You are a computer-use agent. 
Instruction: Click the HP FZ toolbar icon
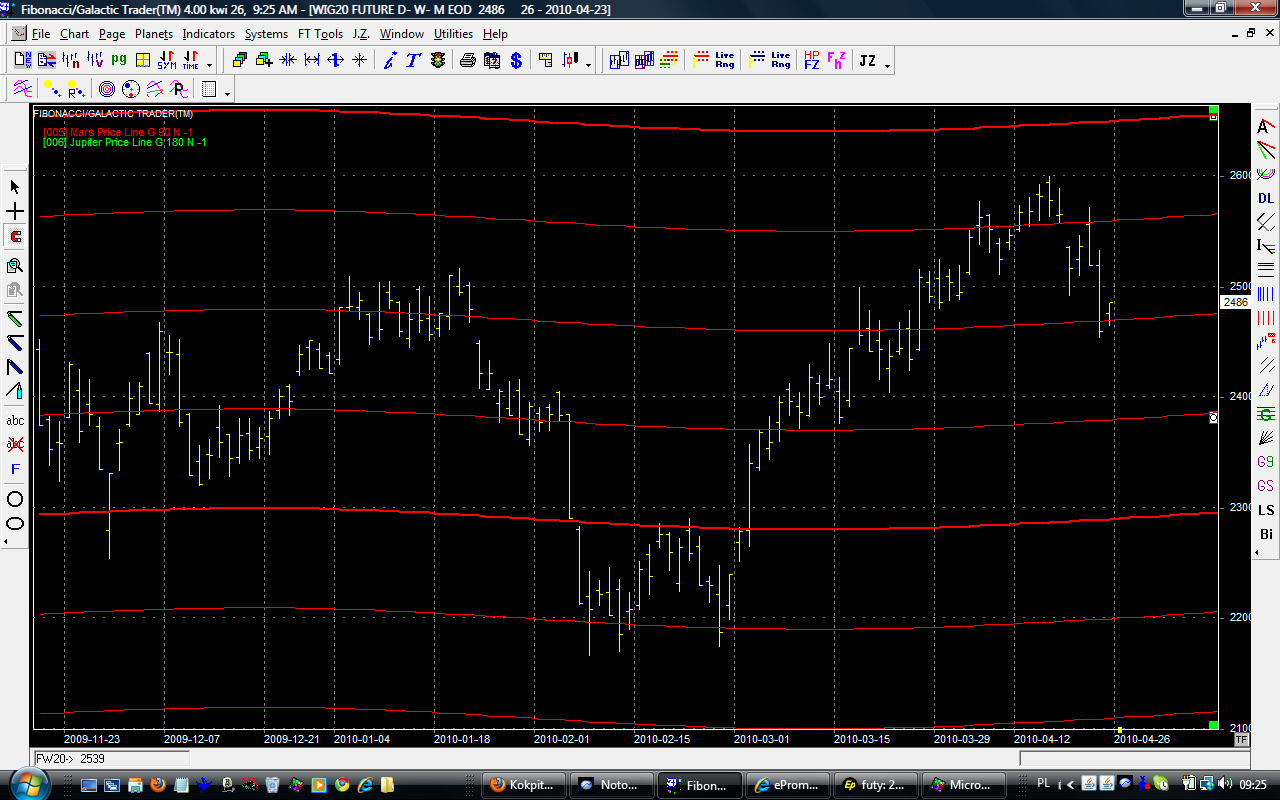pyautogui.click(x=811, y=60)
